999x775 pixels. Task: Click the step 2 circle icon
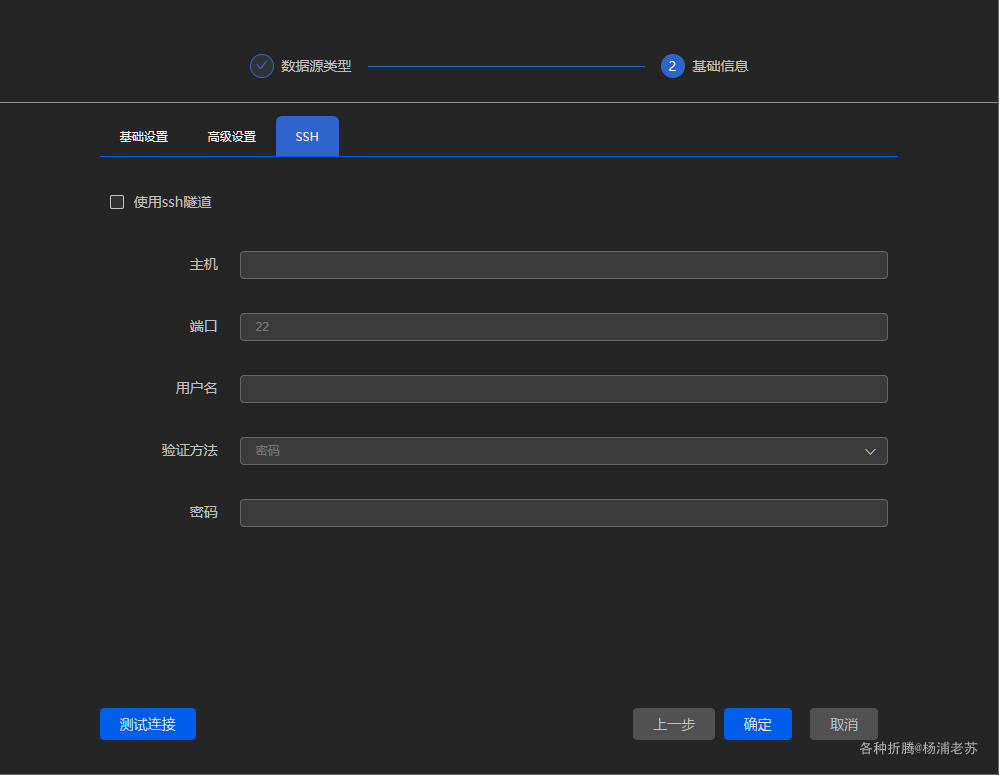[x=672, y=66]
